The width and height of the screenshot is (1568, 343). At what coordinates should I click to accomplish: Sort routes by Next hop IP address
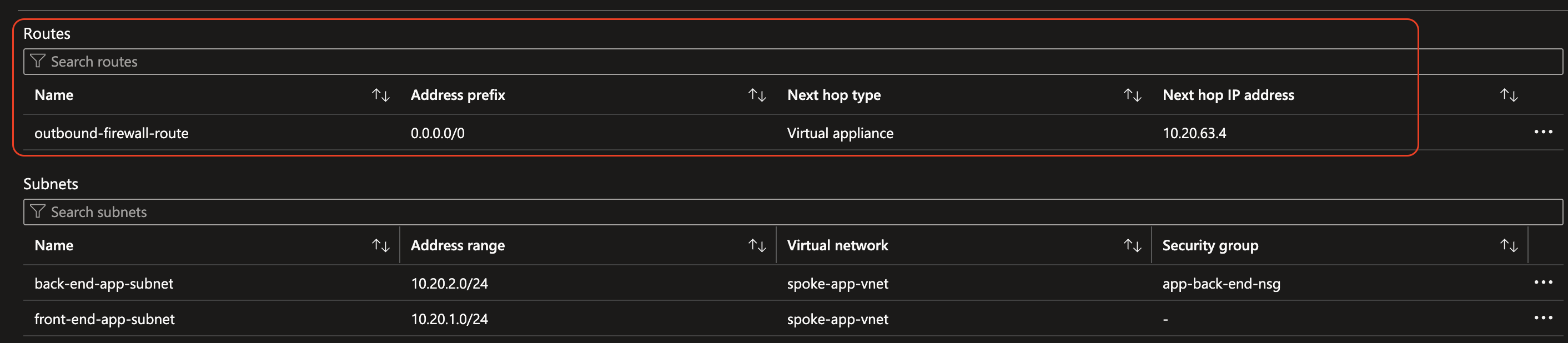[x=1509, y=94]
